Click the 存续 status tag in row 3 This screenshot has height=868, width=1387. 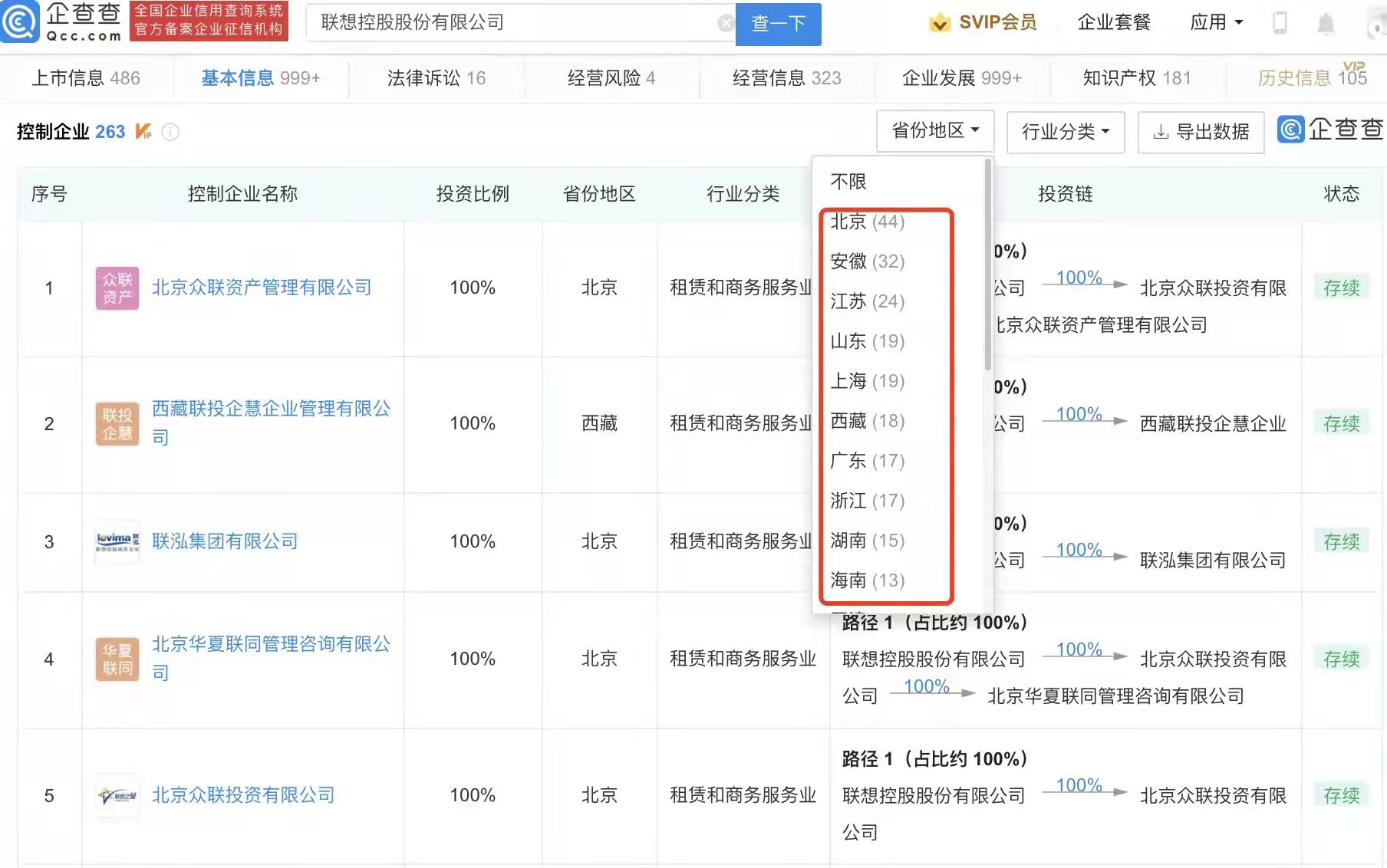(1341, 541)
